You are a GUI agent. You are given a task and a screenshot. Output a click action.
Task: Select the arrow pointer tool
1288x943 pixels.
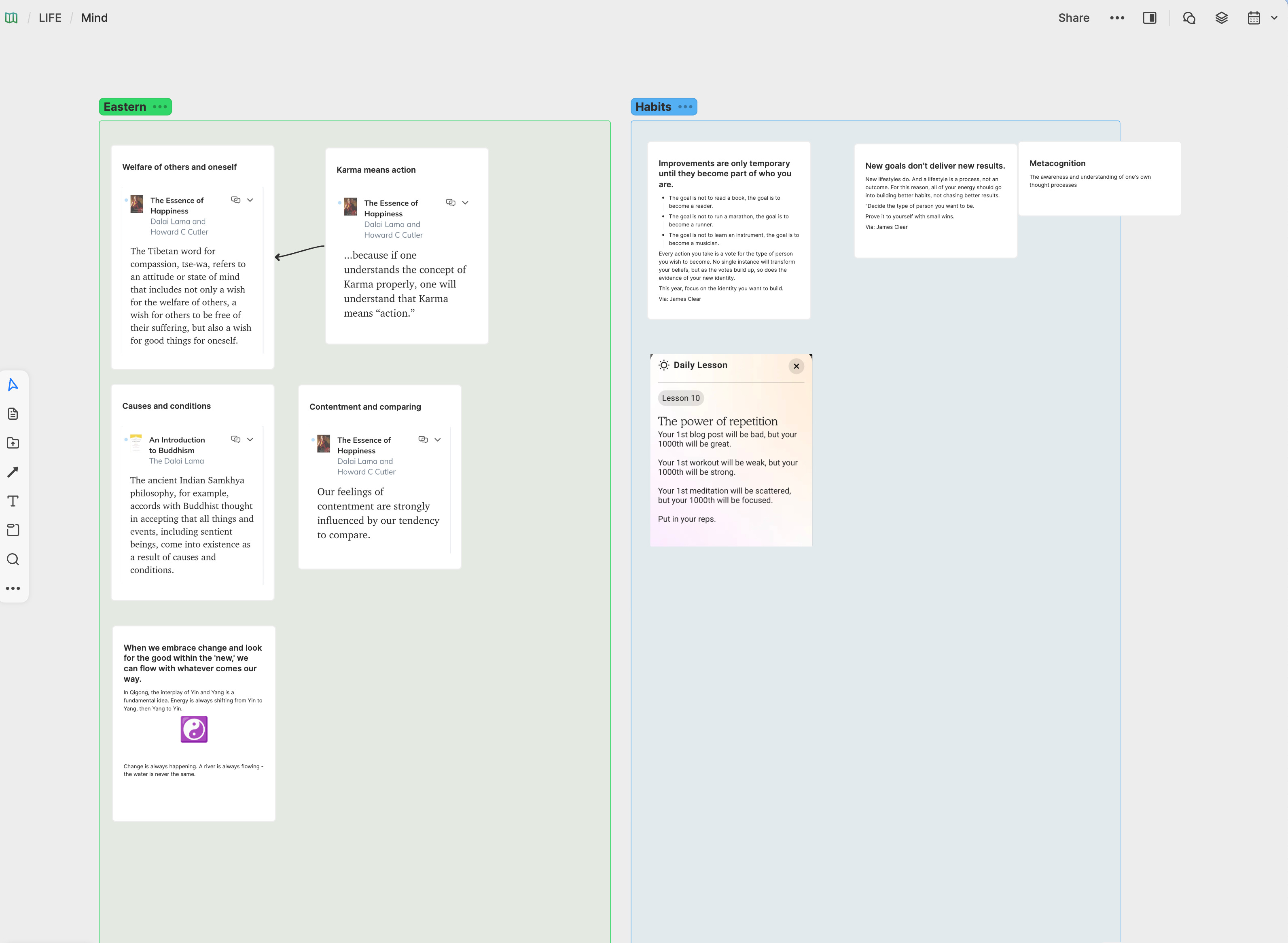coord(13,385)
